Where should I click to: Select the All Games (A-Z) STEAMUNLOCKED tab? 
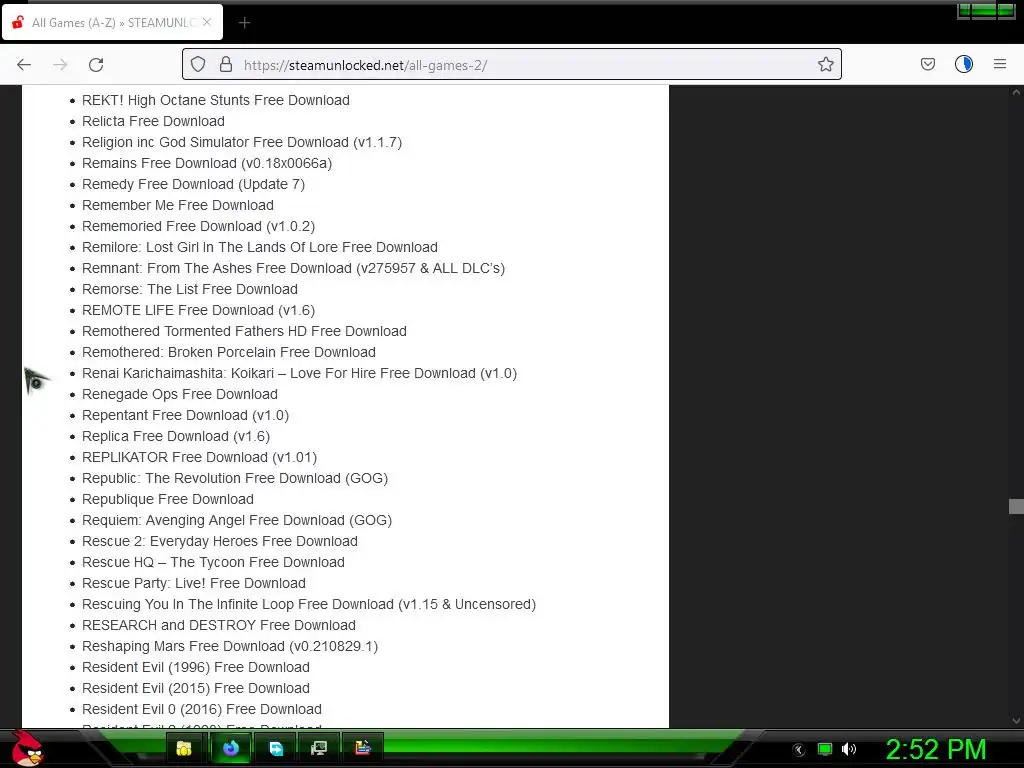pos(112,22)
